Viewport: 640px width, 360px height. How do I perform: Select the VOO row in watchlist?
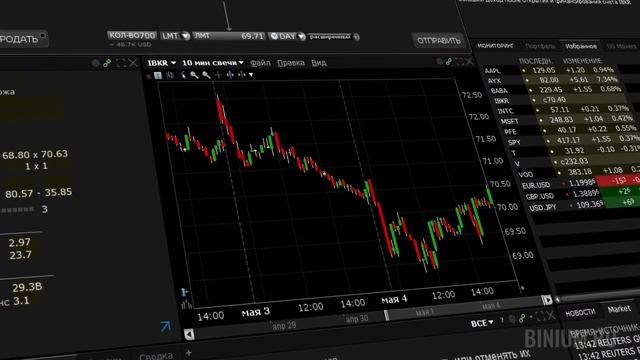(x=578, y=173)
